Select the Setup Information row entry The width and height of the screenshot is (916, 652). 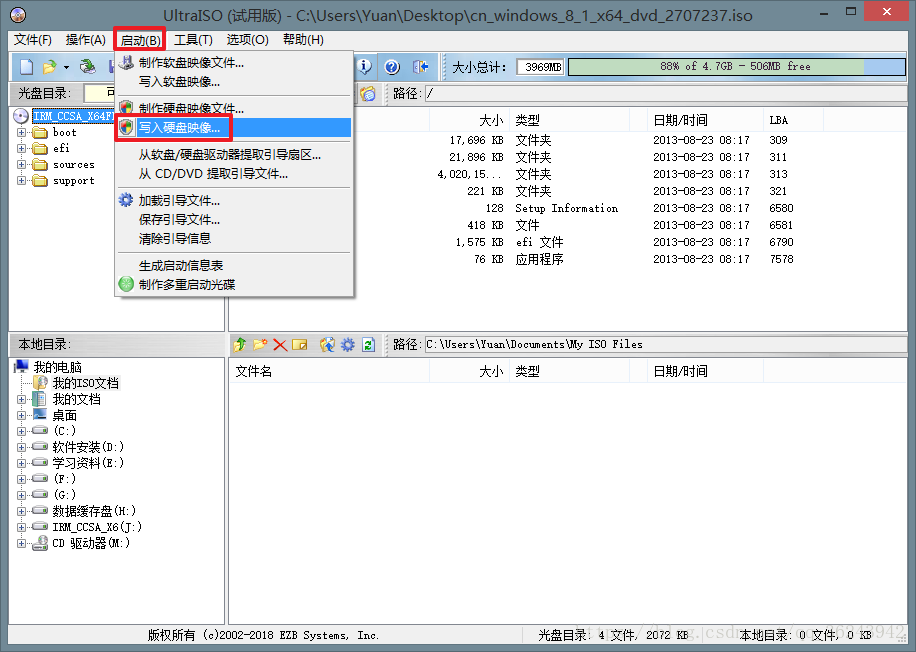coord(566,208)
